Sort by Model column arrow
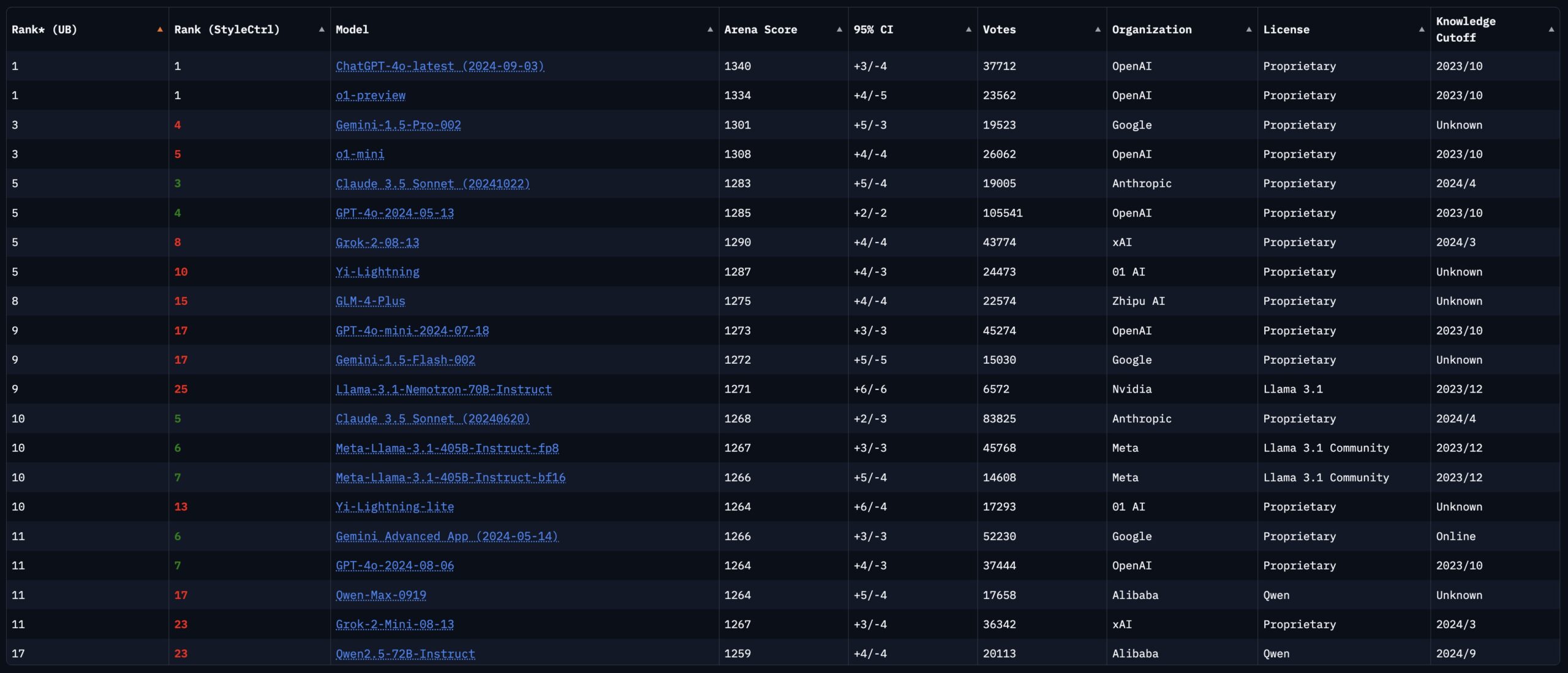 [710, 29]
